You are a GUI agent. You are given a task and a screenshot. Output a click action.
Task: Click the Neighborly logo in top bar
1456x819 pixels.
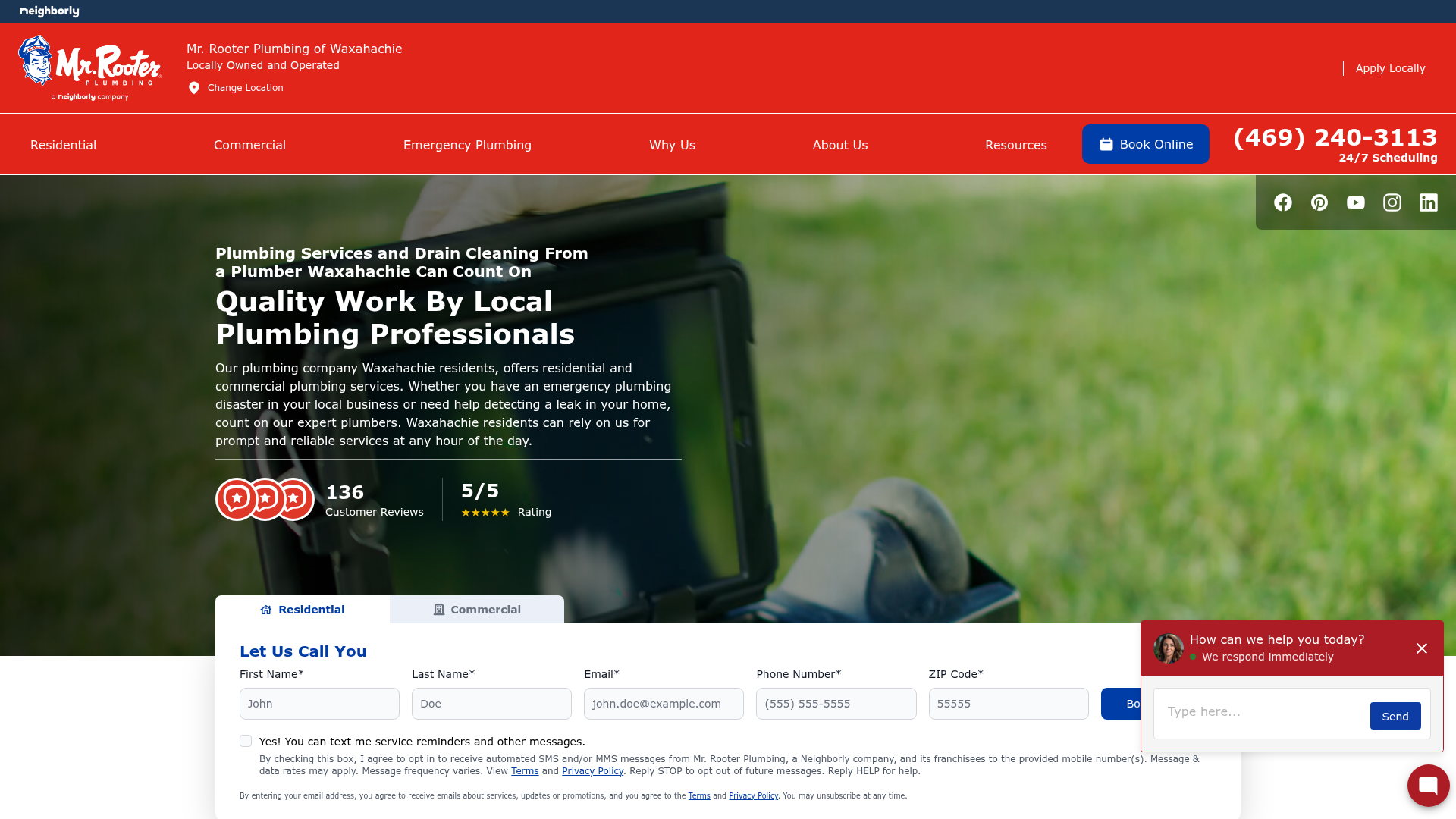click(49, 11)
